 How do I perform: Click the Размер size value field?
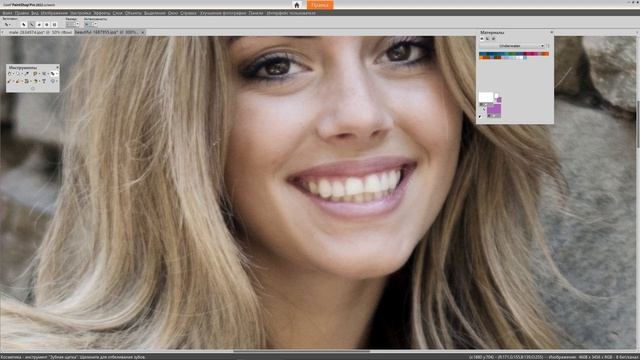coord(70,24)
